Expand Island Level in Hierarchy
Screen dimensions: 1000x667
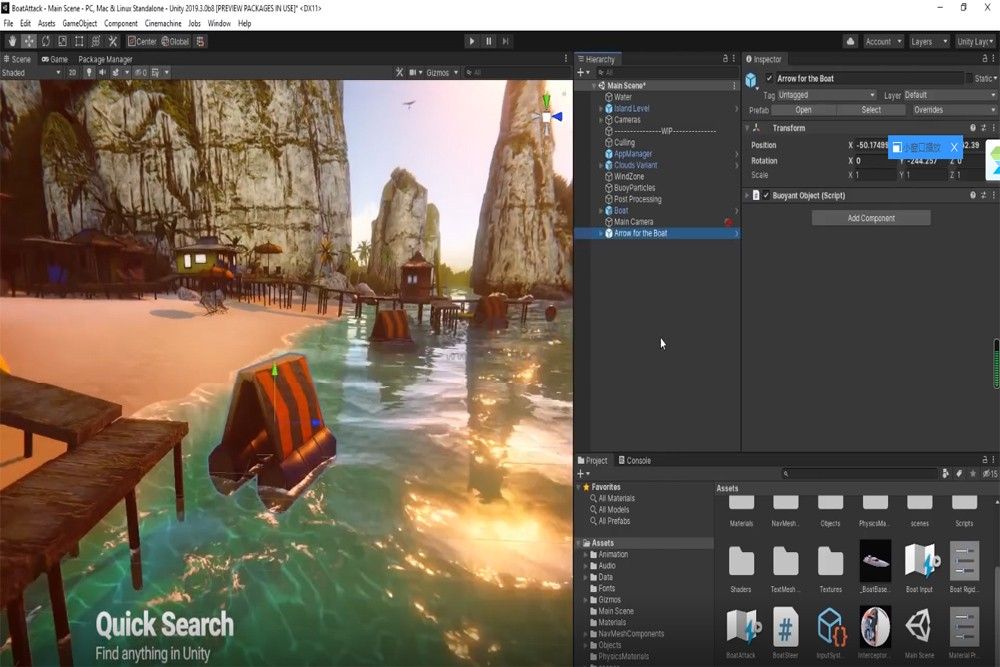(x=601, y=108)
